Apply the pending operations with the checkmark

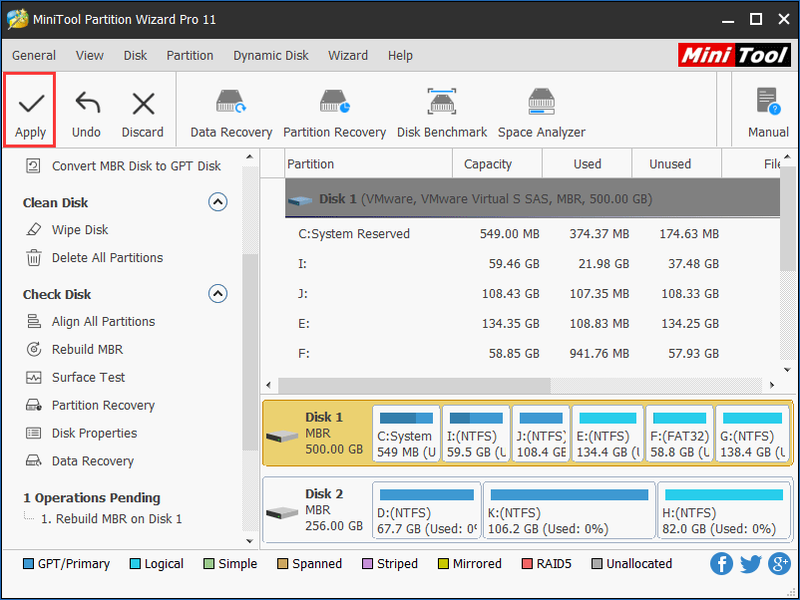[x=30, y=110]
